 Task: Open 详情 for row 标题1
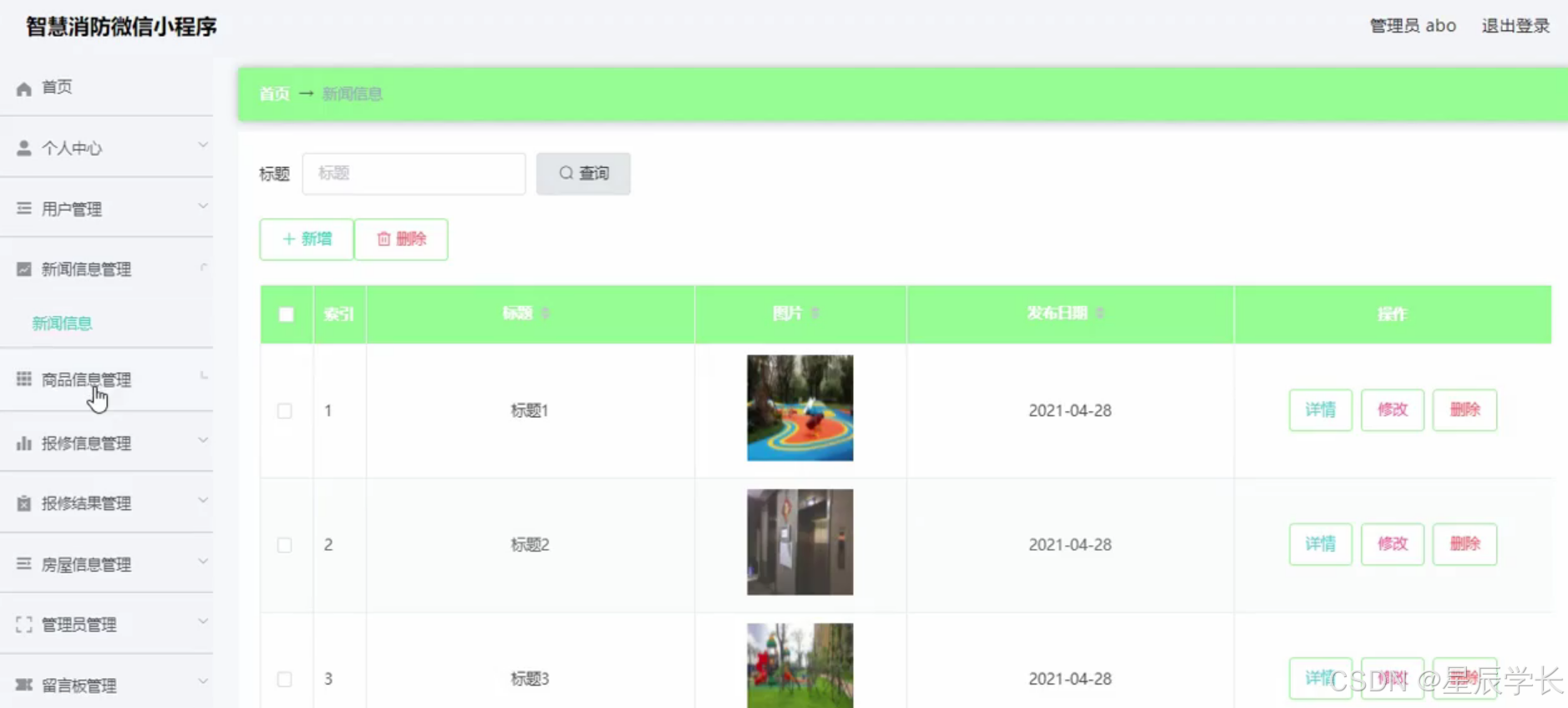coord(1320,410)
